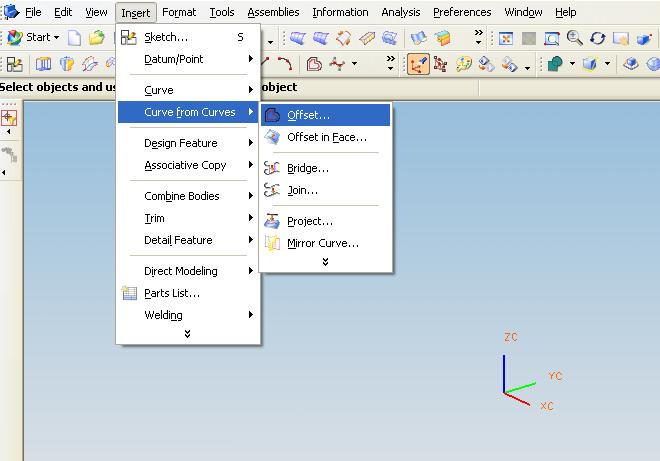
Task: Expand the curve toolbar overflow chevron
Action: (x=391, y=63)
